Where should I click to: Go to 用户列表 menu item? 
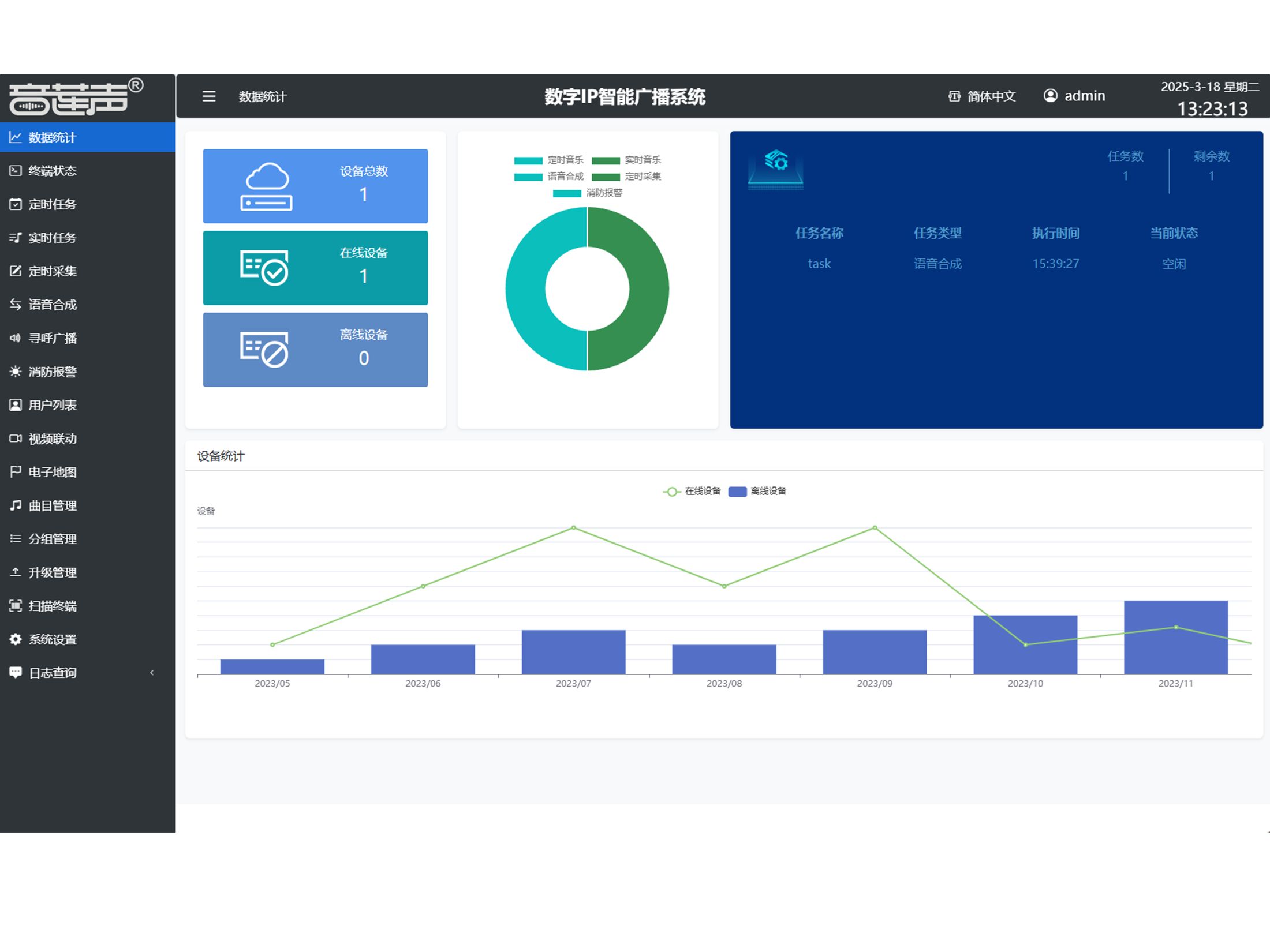pyautogui.click(x=52, y=405)
